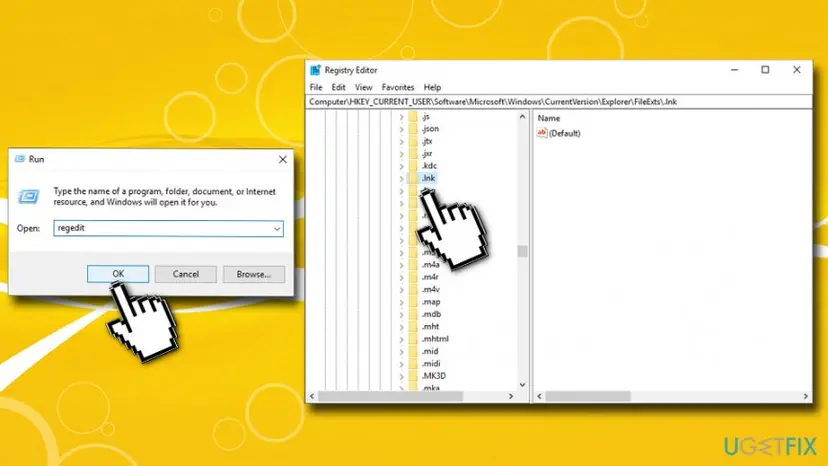Click tree pane vertical scrollbar thumb
The width and height of the screenshot is (828, 466).
522,251
